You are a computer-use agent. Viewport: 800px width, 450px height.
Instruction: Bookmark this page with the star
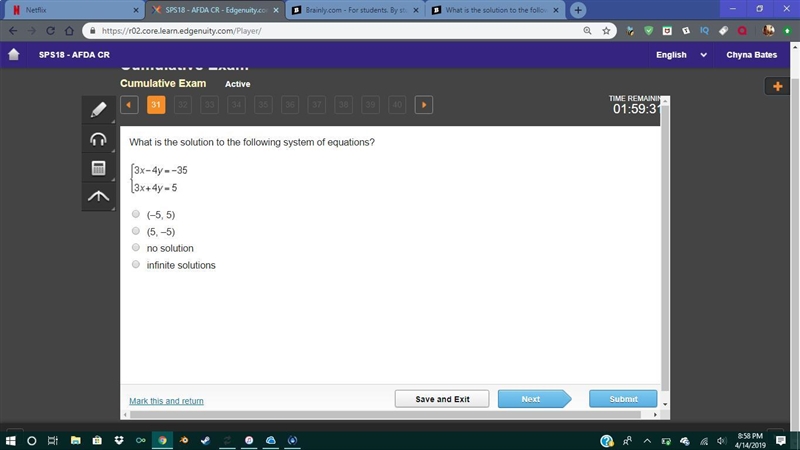pos(606,31)
